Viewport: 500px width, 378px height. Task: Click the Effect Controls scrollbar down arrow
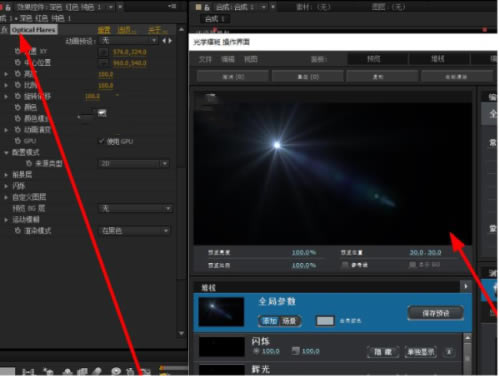(x=181, y=333)
